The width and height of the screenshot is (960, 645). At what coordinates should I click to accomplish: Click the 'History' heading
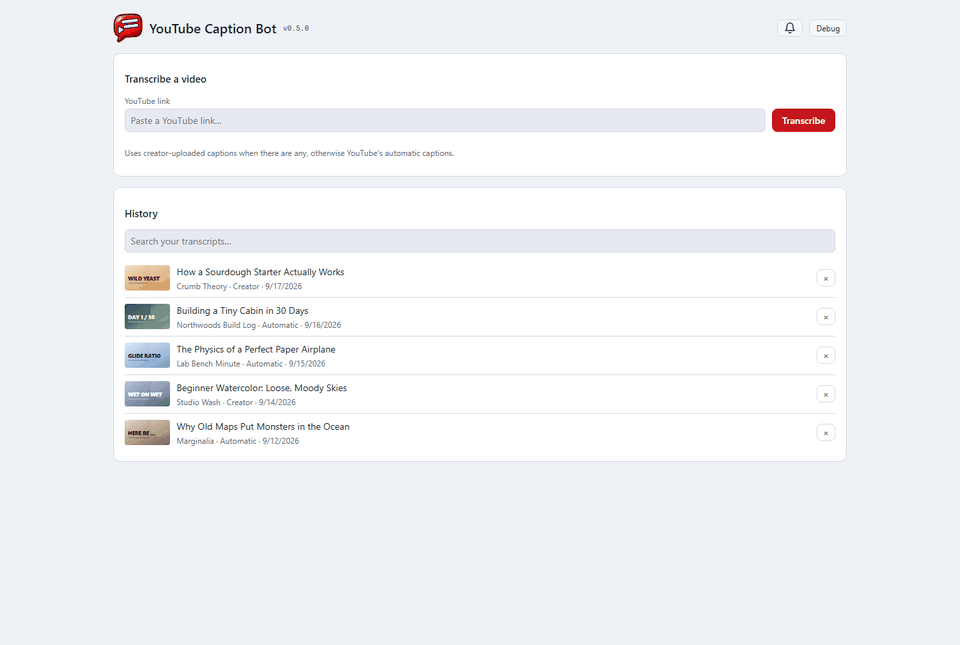141,214
